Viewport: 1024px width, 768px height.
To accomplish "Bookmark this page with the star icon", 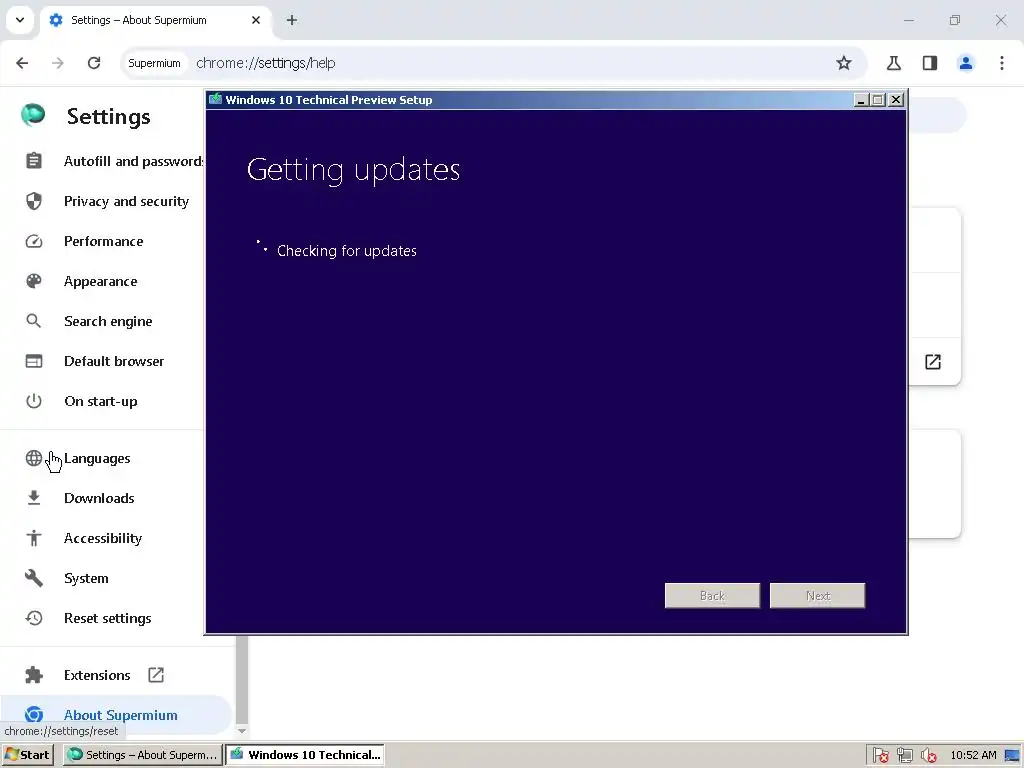I will [844, 63].
